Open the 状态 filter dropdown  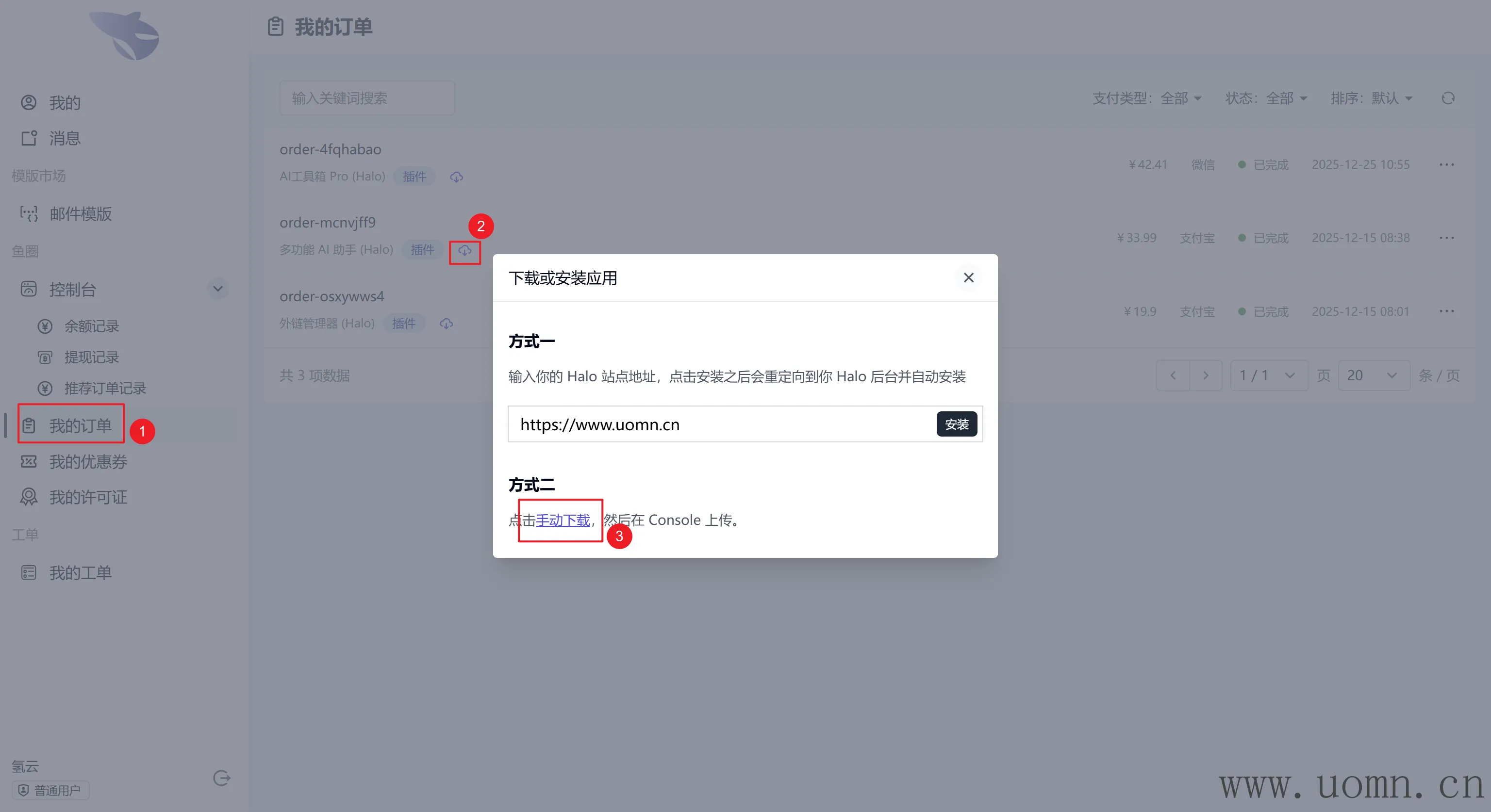point(1266,98)
